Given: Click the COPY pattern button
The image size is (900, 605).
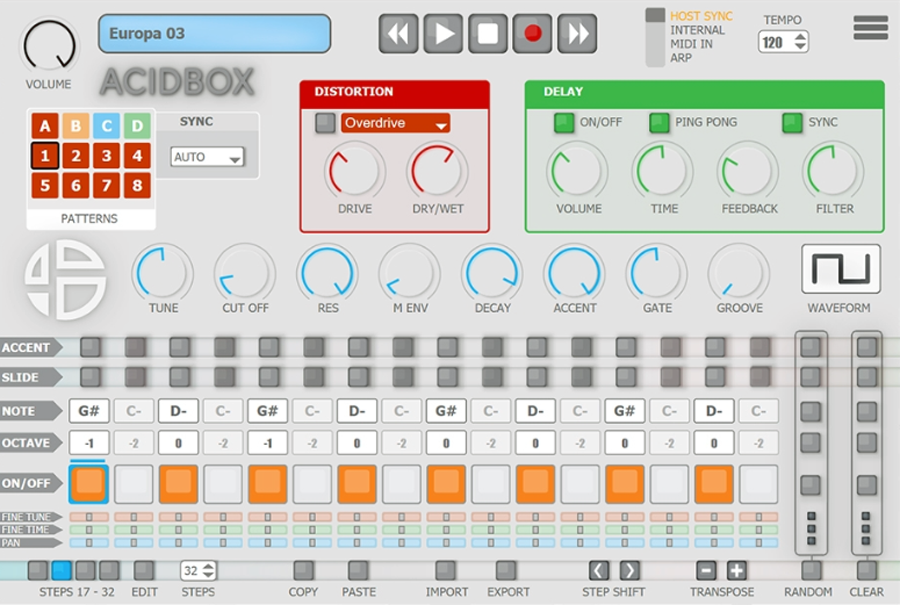Looking at the screenshot, I should pos(304,570).
